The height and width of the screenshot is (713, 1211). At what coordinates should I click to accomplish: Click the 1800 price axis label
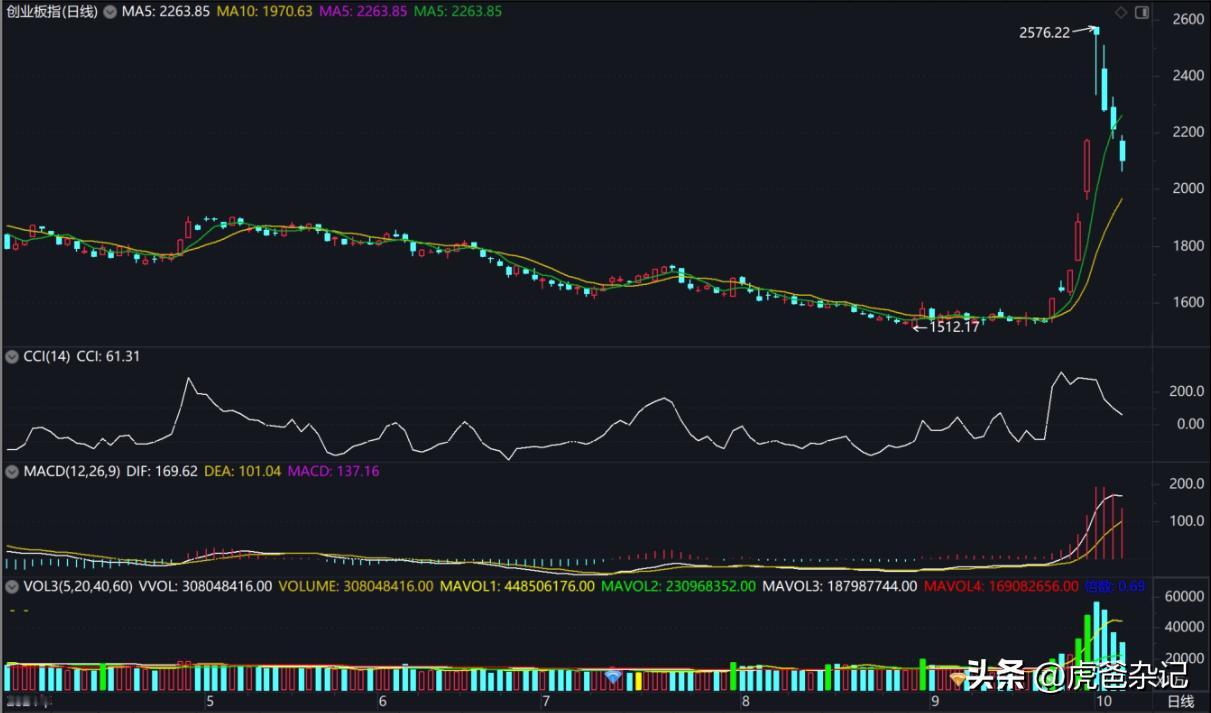pyautogui.click(x=1189, y=245)
